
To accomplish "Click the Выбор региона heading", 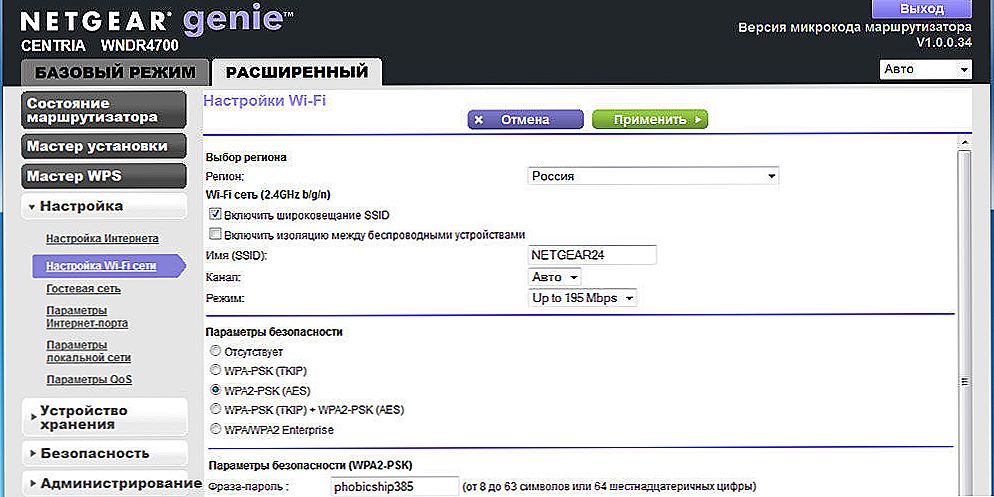I will tap(246, 157).
